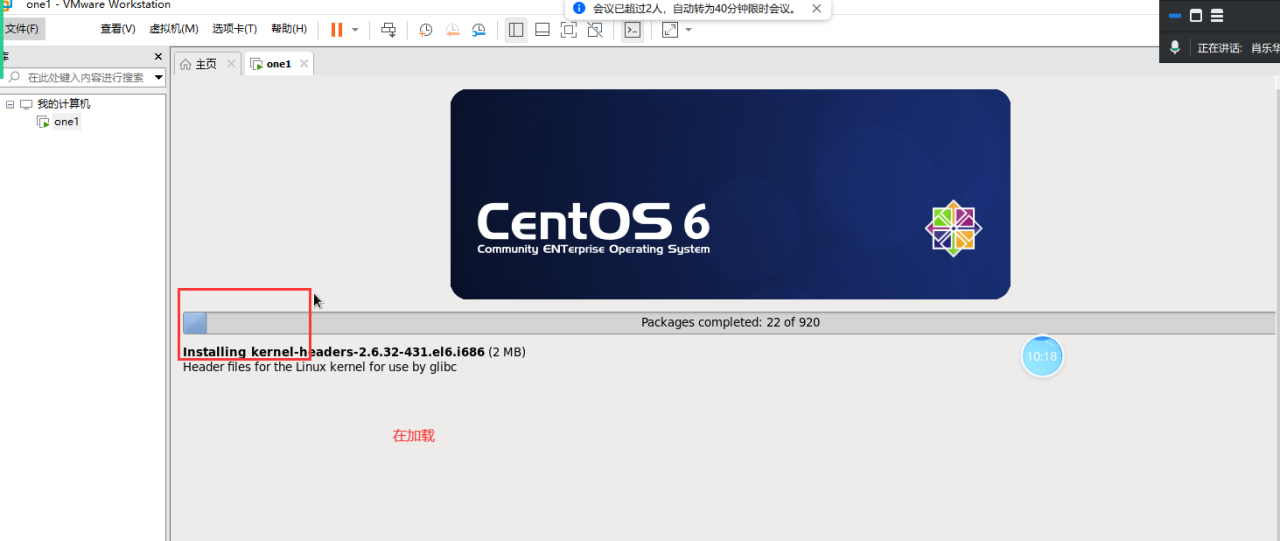The height and width of the screenshot is (541, 1280).
Task: Click the 'Installing kernel-headers' status text
Action: [354, 352]
